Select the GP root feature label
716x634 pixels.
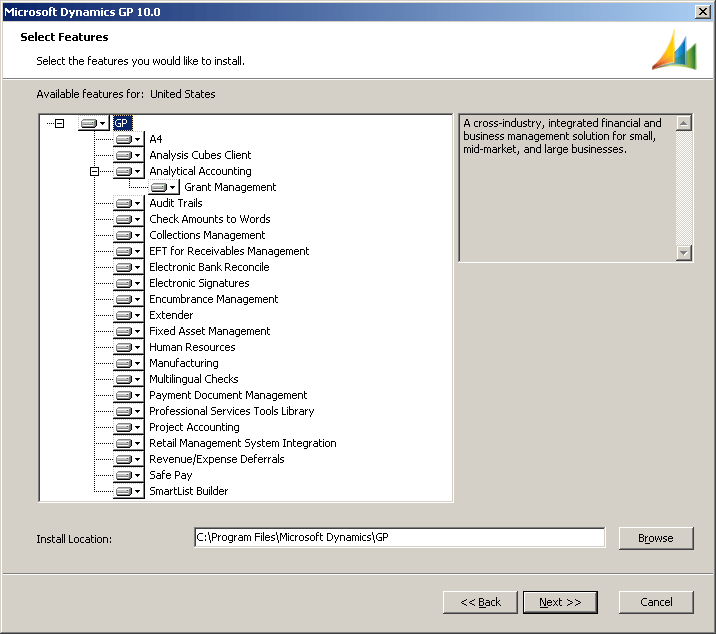click(122, 123)
